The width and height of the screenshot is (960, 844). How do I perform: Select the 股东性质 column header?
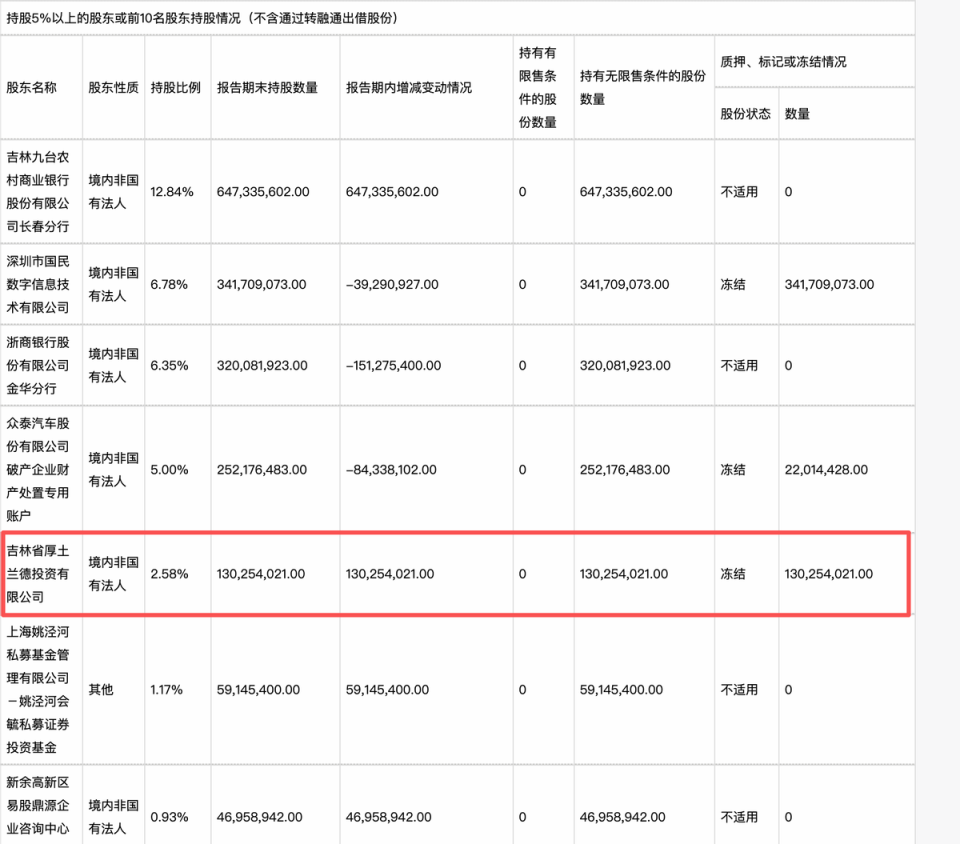click(x=113, y=88)
